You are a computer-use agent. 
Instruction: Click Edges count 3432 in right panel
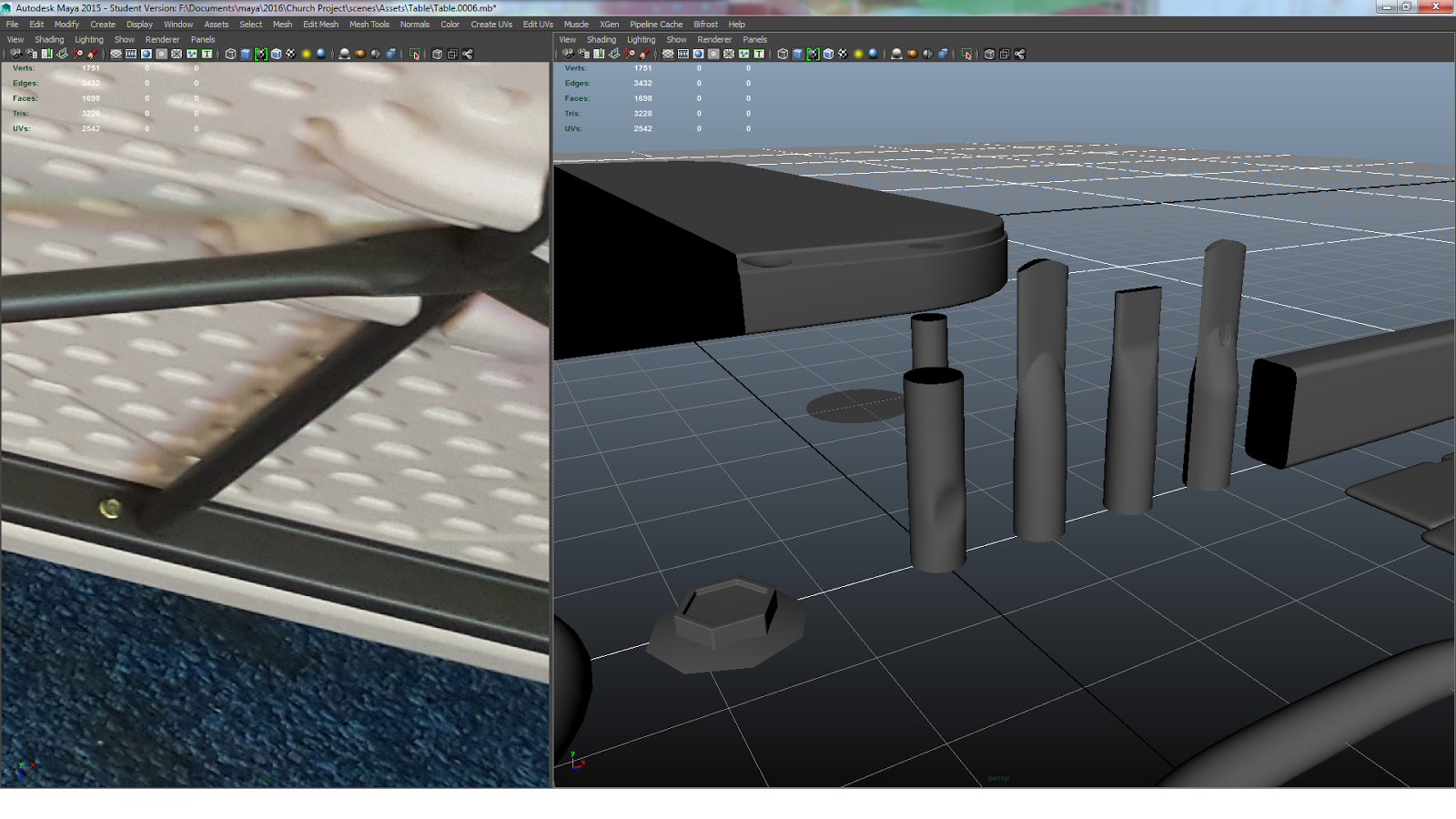click(x=643, y=83)
